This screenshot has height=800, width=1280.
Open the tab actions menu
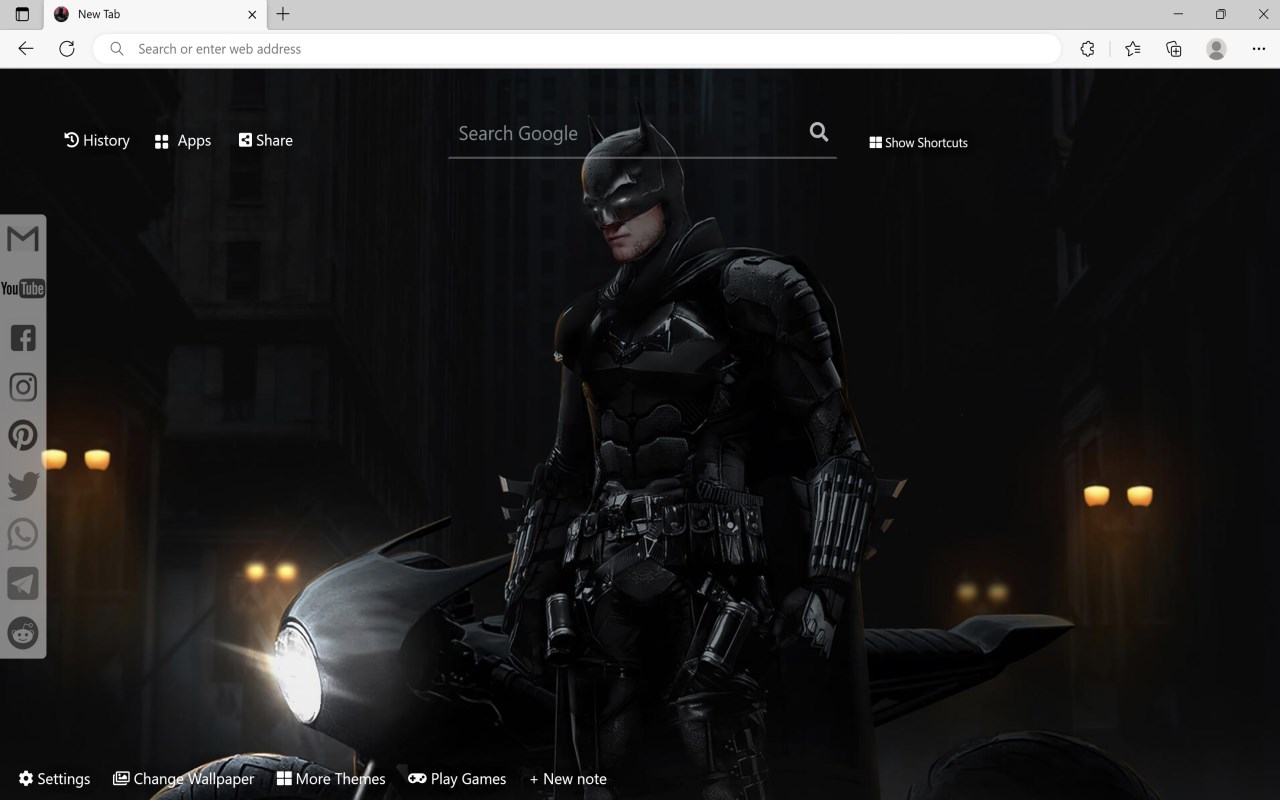pos(22,14)
